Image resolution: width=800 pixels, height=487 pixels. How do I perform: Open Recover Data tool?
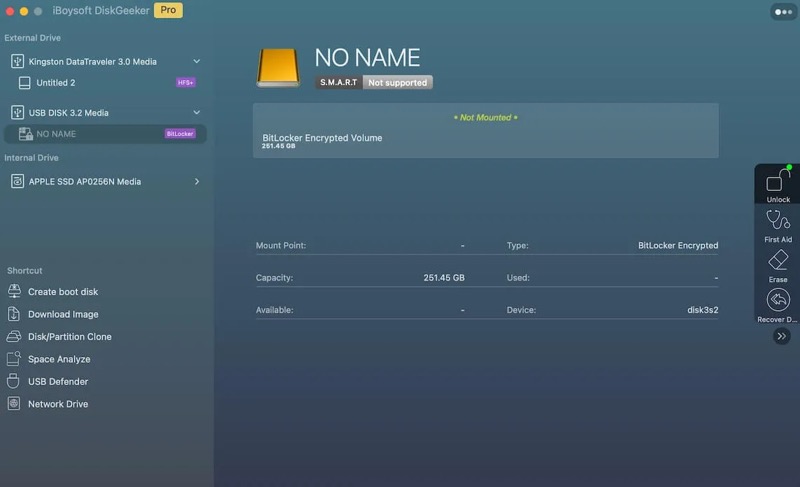pos(778,300)
